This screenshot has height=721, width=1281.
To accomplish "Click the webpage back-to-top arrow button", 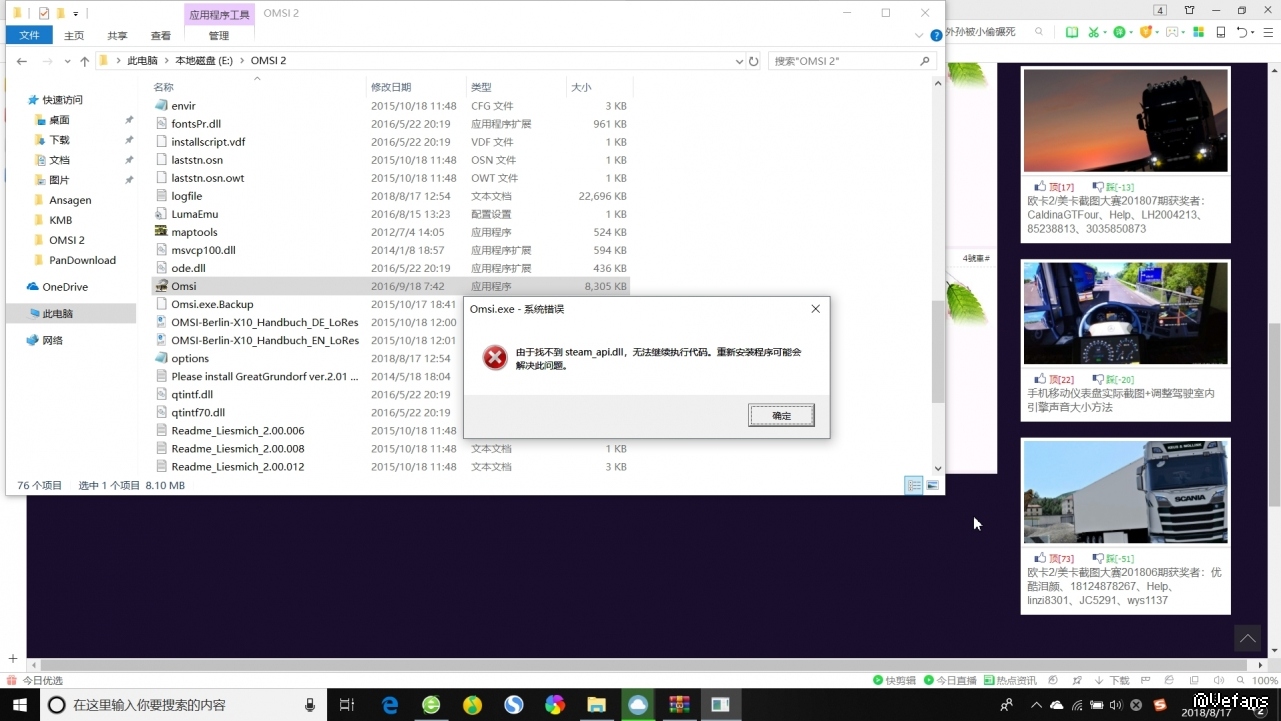I will tap(1247, 638).
